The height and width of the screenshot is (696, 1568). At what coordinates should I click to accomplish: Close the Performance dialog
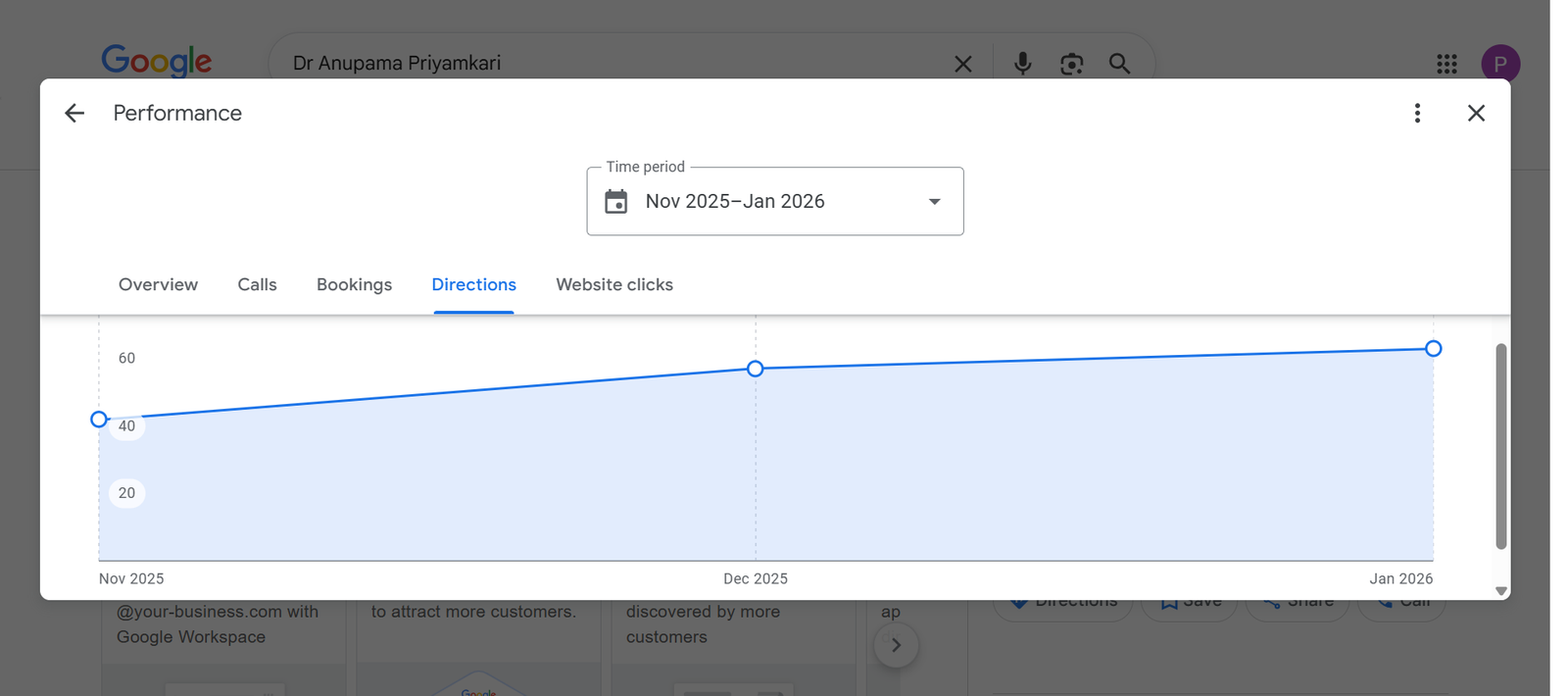(1476, 114)
